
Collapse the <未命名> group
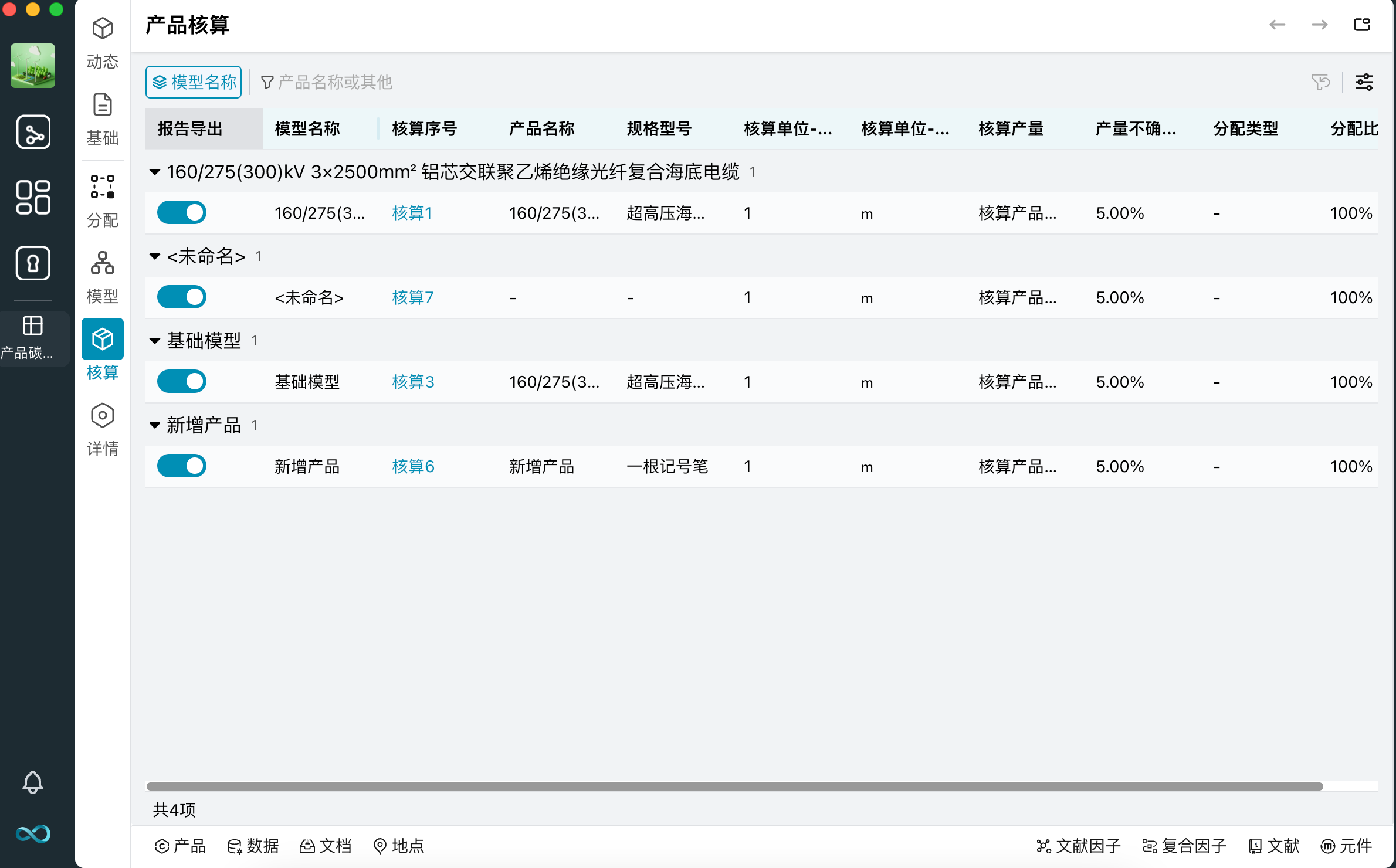tap(155, 256)
